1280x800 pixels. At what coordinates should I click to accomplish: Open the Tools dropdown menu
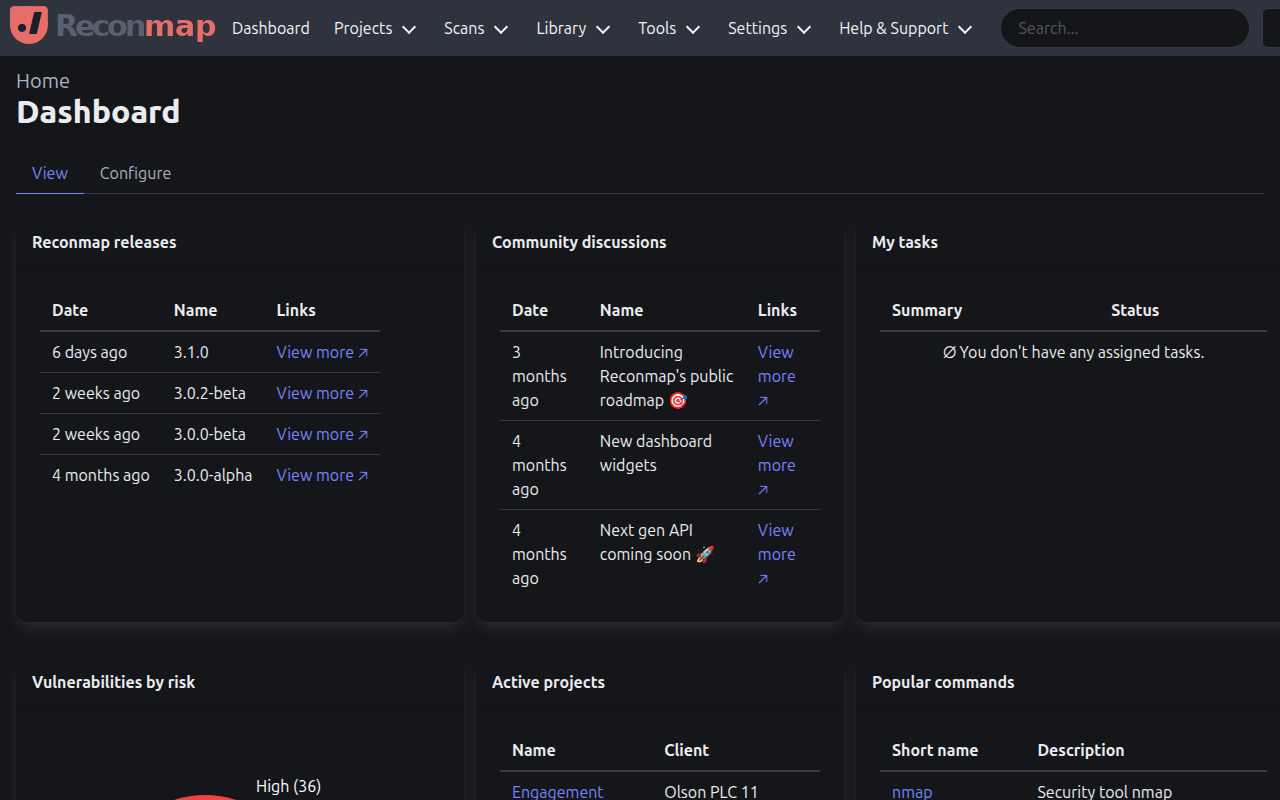pos(668,28)
